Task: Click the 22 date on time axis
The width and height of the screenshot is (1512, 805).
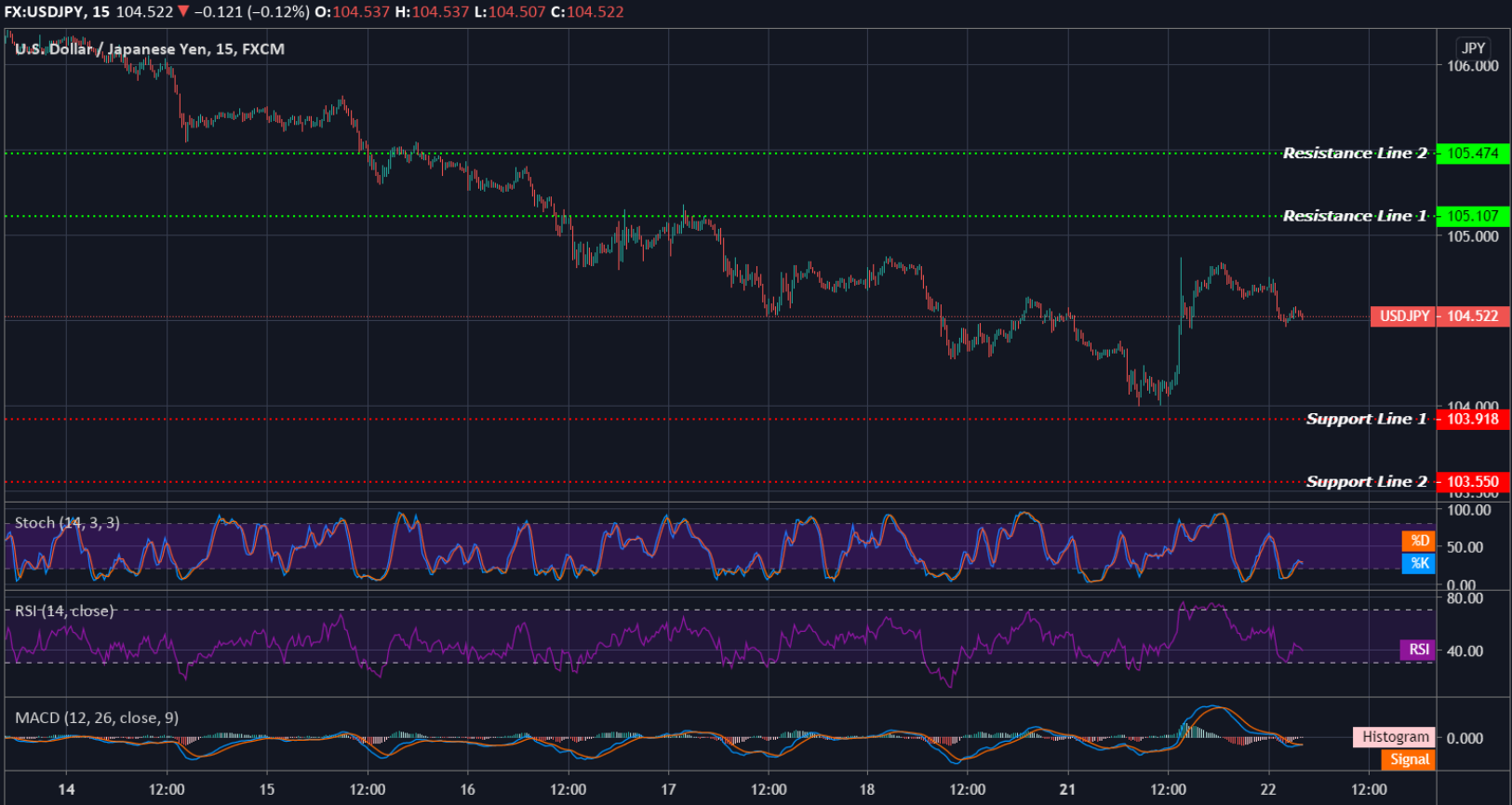Action: pyautogui.click(x=1268, y=789)
